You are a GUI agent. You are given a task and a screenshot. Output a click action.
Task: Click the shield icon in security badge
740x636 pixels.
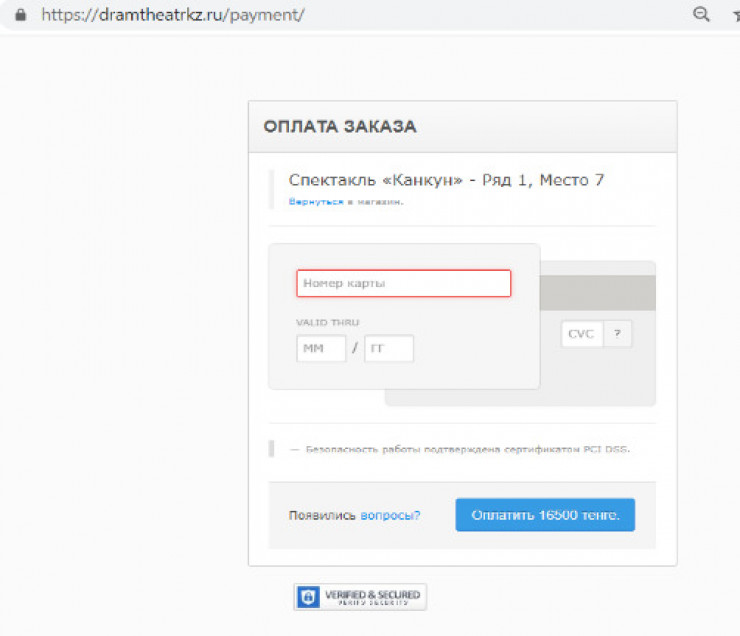tap(309, 598)
